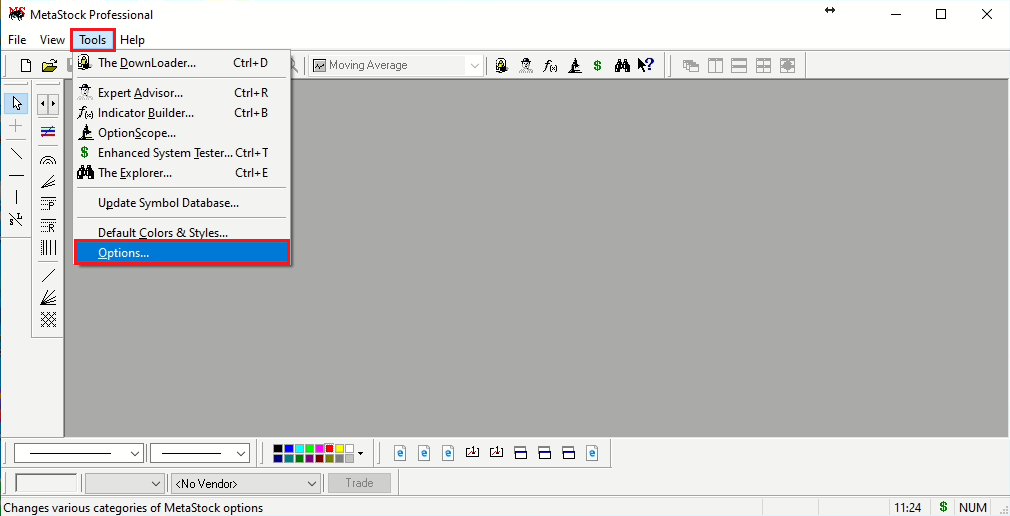The image size is (1010, 516).
Task: Click the dotted lines P tool
Action: pyautogui.click(x=48, y=204)
